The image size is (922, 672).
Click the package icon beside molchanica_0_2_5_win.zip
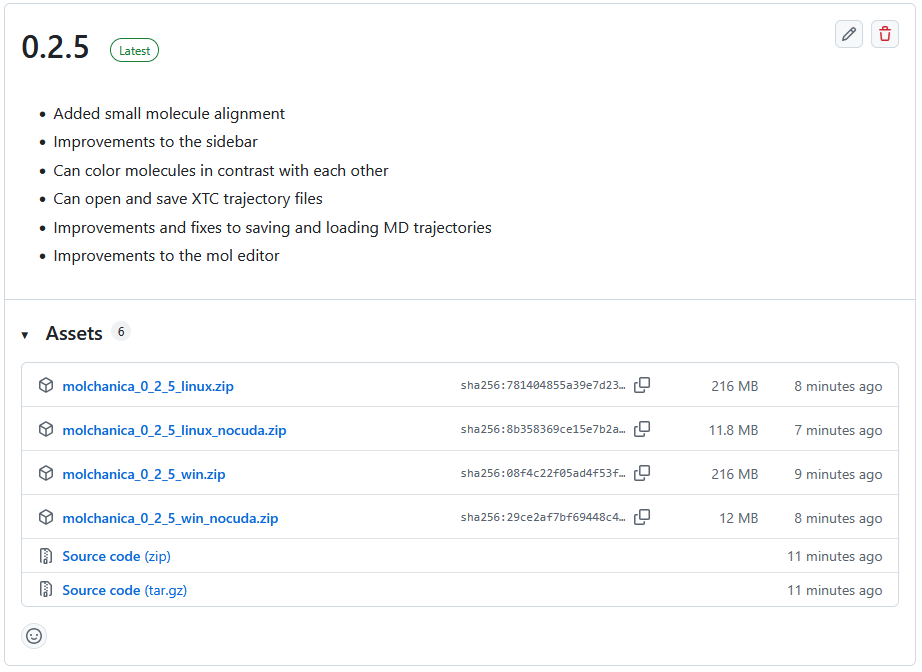point(45,473)
